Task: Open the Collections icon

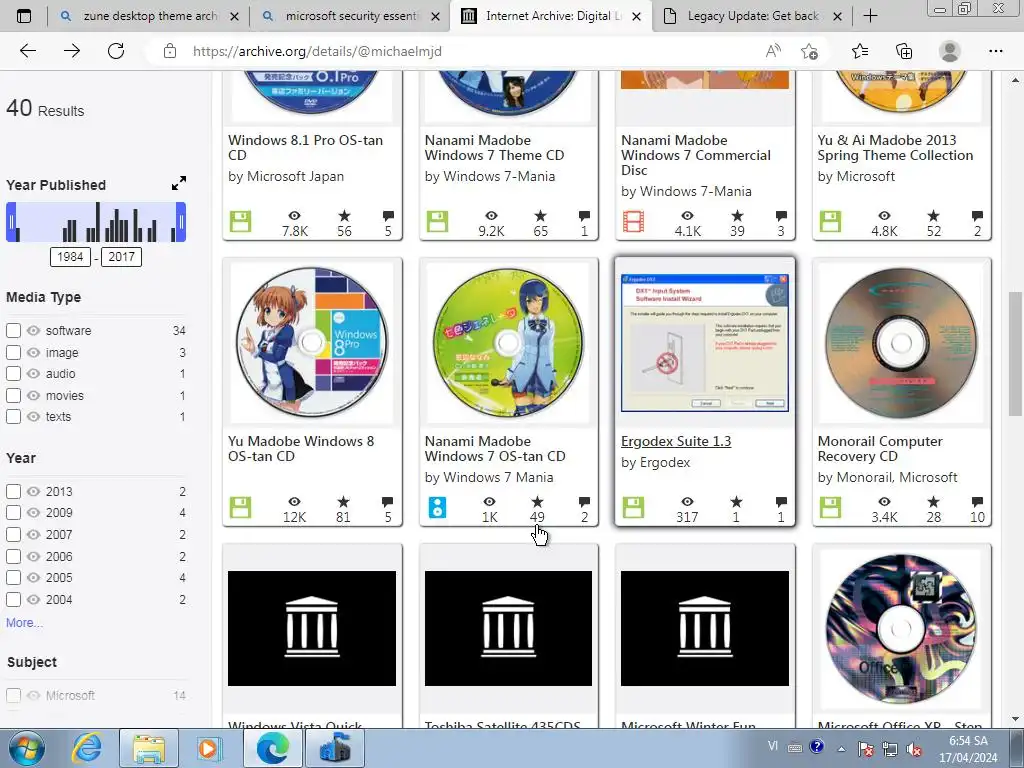Action: click(x=904, y=51)
